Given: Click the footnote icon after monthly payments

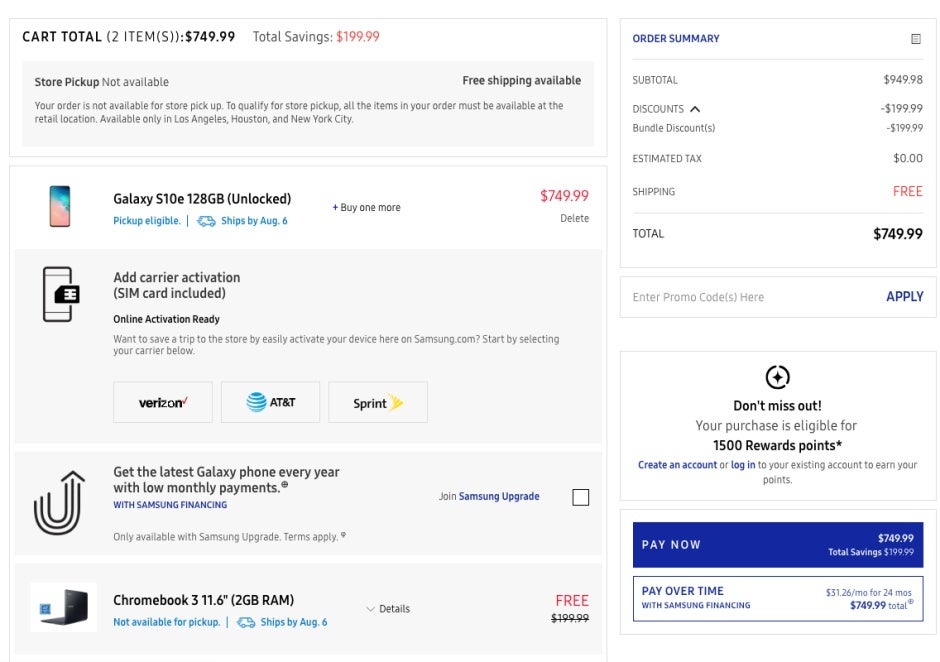Looking at the screenshot, I should 285,485.
